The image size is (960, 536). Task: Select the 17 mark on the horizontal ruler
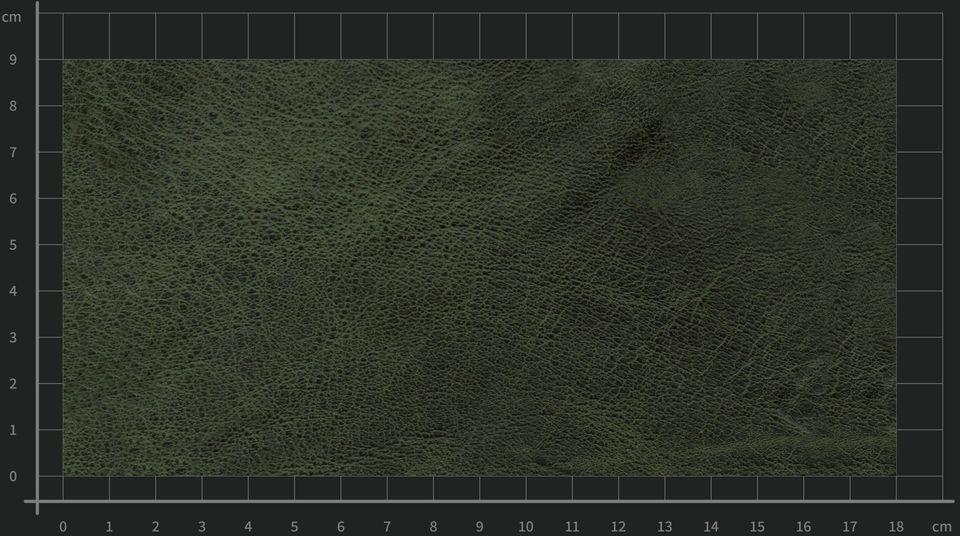point(850,527)
